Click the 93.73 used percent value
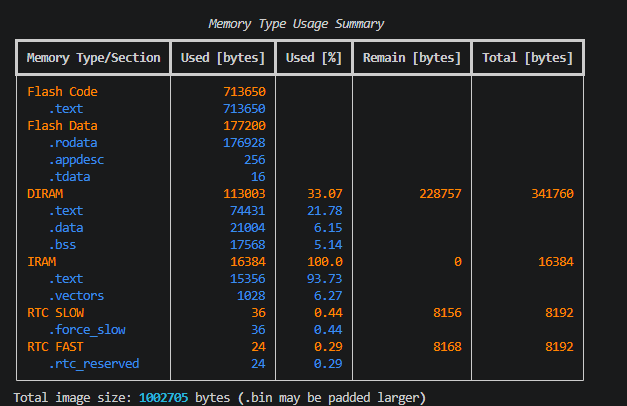 [325, 279]
